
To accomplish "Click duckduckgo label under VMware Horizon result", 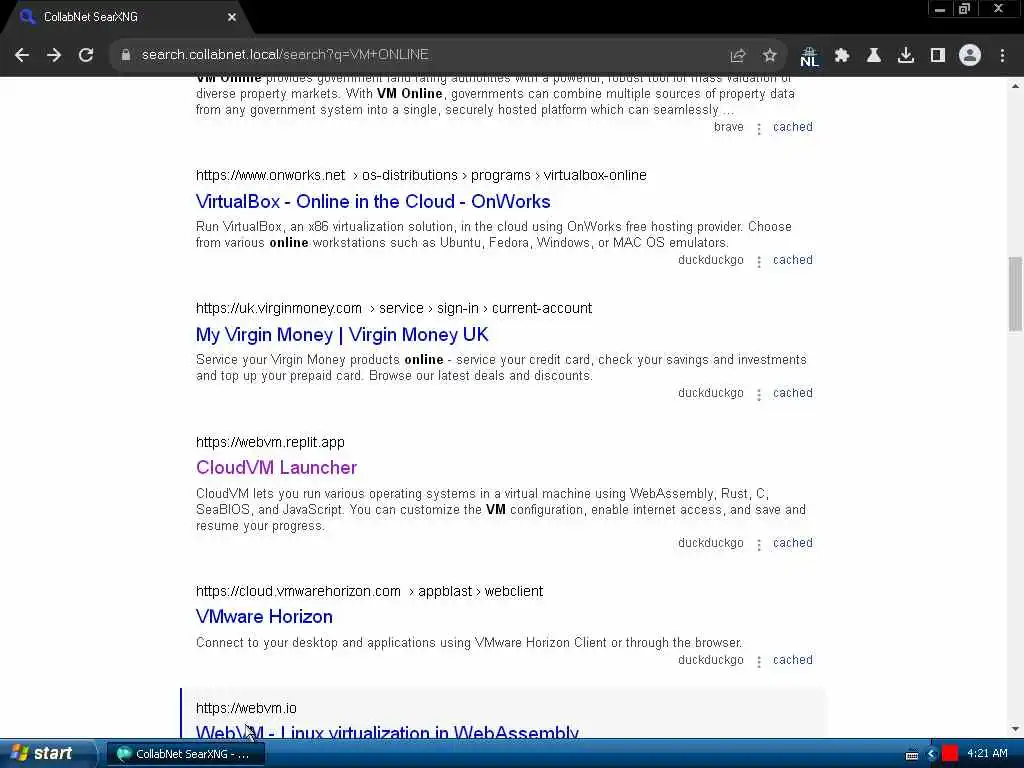I will coord(711,660).
